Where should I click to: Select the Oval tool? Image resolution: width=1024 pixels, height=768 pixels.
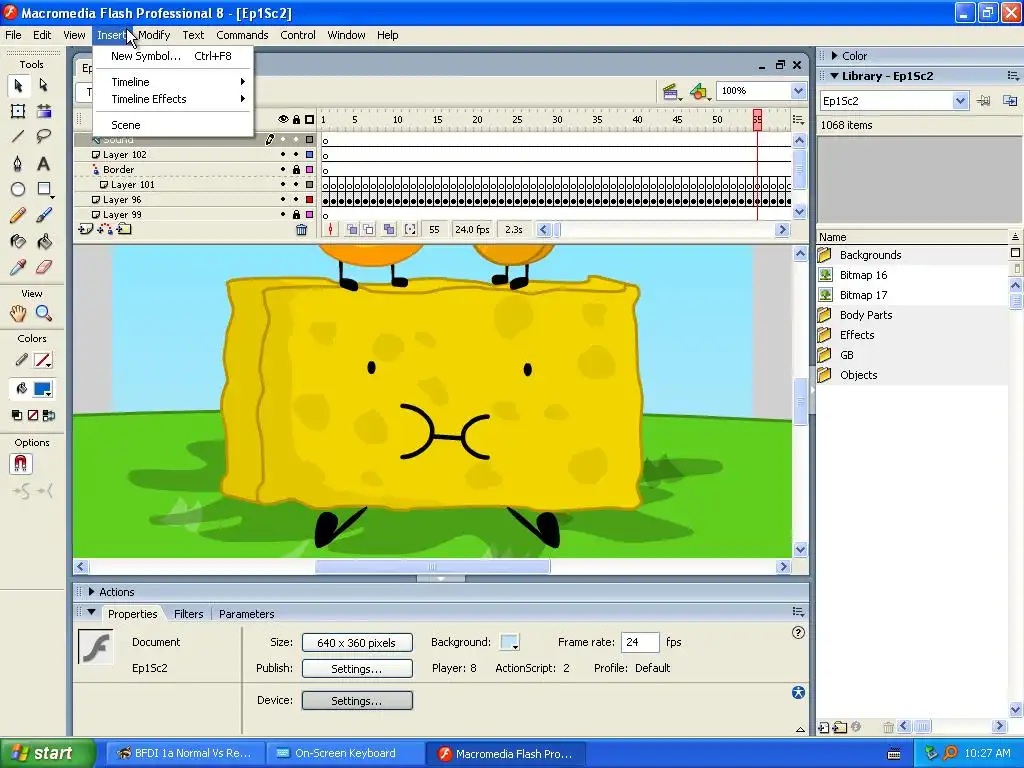(18, 189)
